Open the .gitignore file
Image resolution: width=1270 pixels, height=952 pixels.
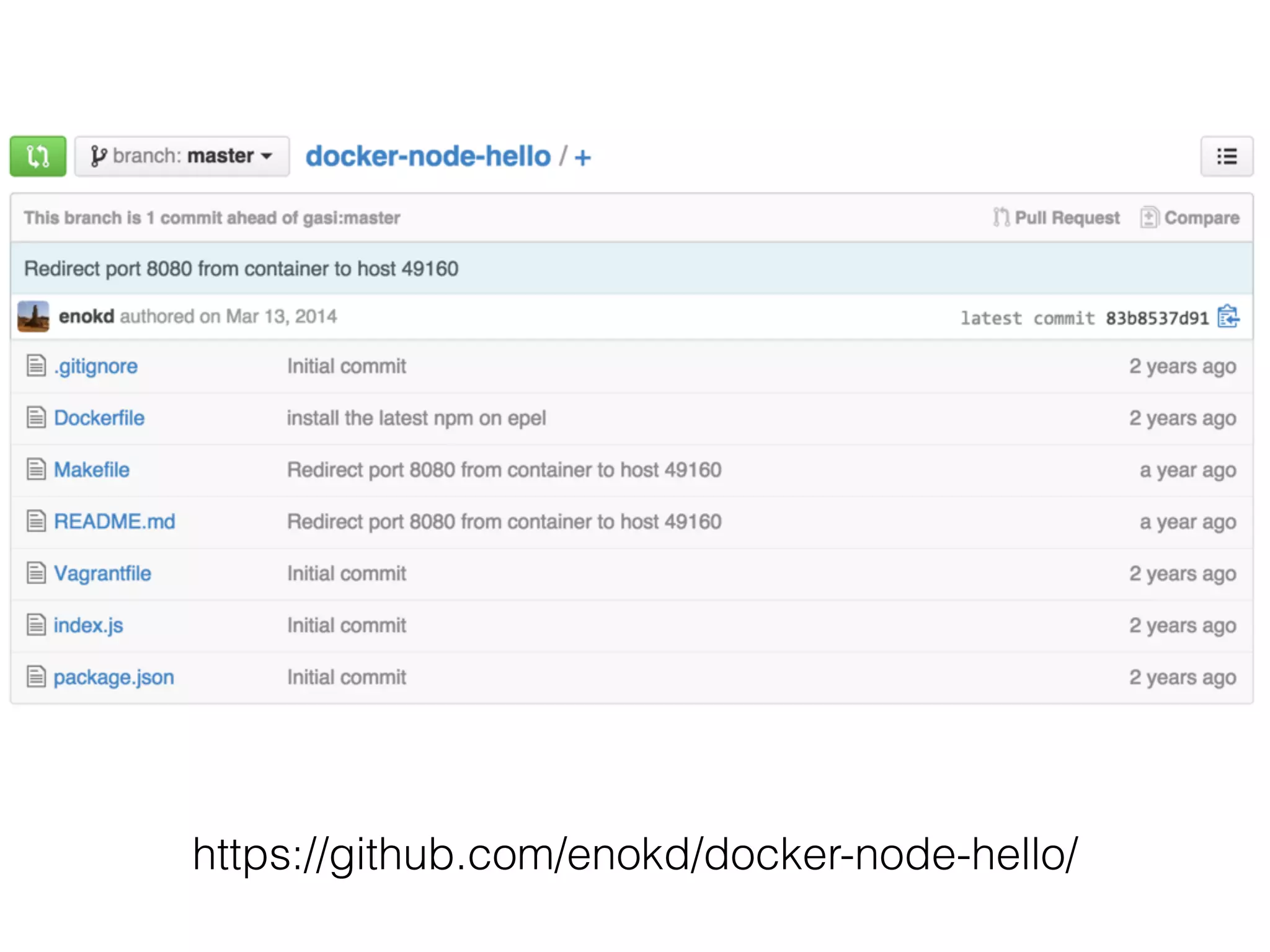(95, 366)
